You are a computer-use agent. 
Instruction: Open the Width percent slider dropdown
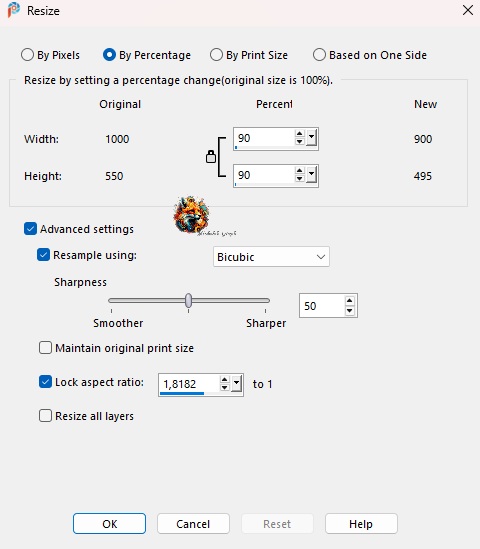click(311, 138)
